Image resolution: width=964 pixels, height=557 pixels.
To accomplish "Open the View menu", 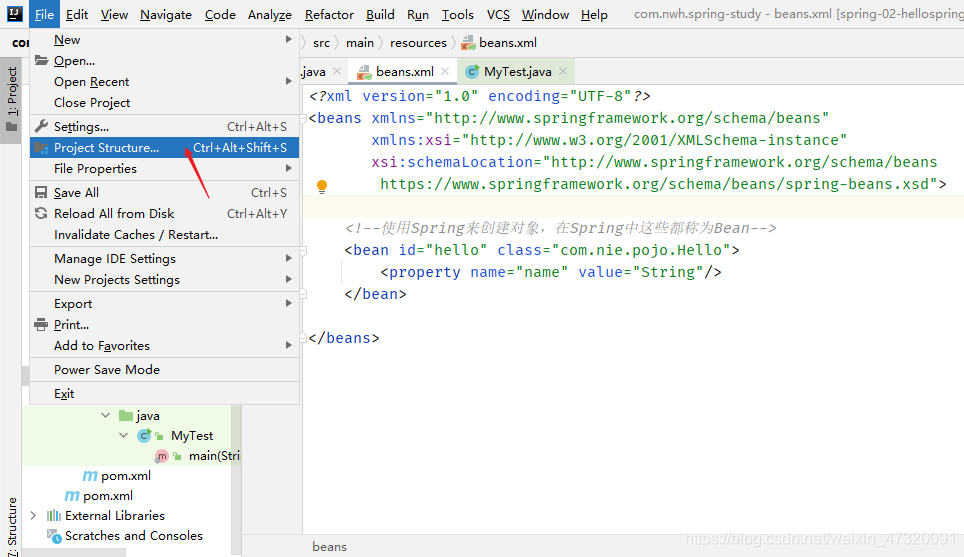I will 114,14.
